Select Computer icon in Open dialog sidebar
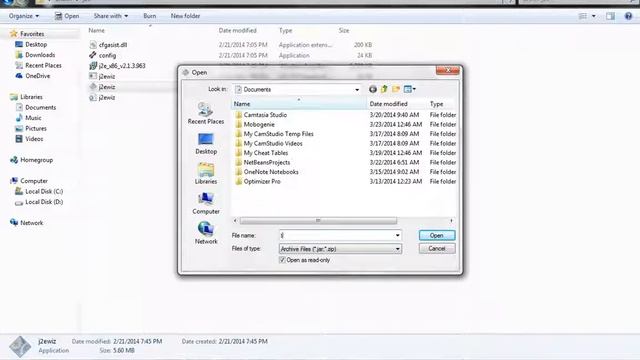 click(x=206, y=204)
